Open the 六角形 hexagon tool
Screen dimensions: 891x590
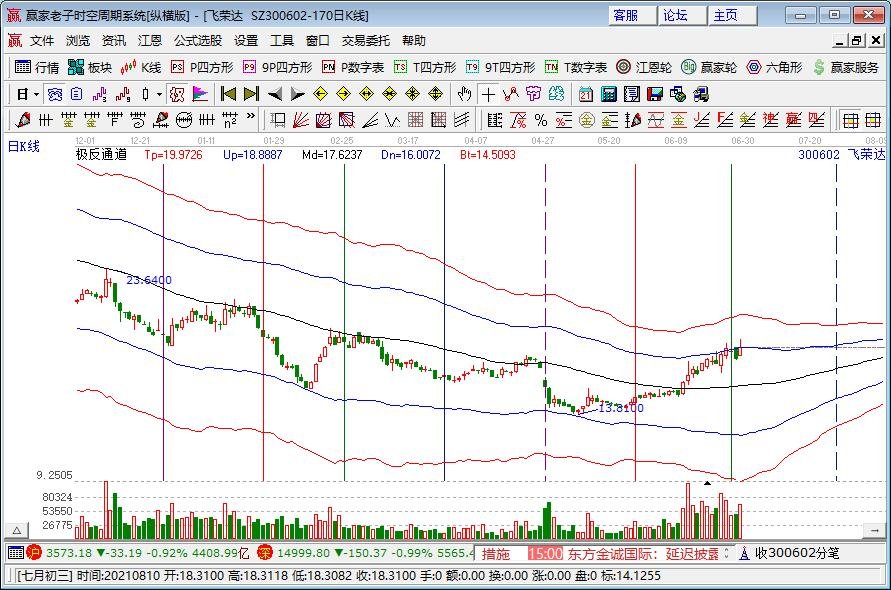coord(774,68)
